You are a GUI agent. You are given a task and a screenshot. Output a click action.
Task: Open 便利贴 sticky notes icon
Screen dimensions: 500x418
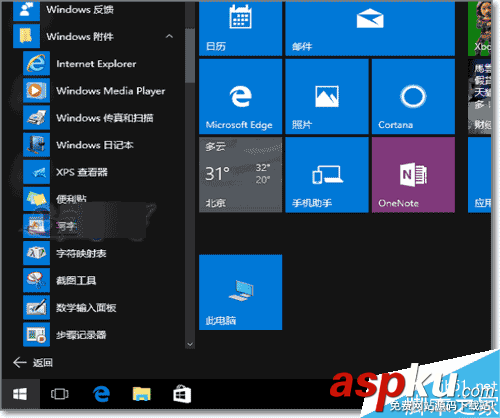(36, 199)
